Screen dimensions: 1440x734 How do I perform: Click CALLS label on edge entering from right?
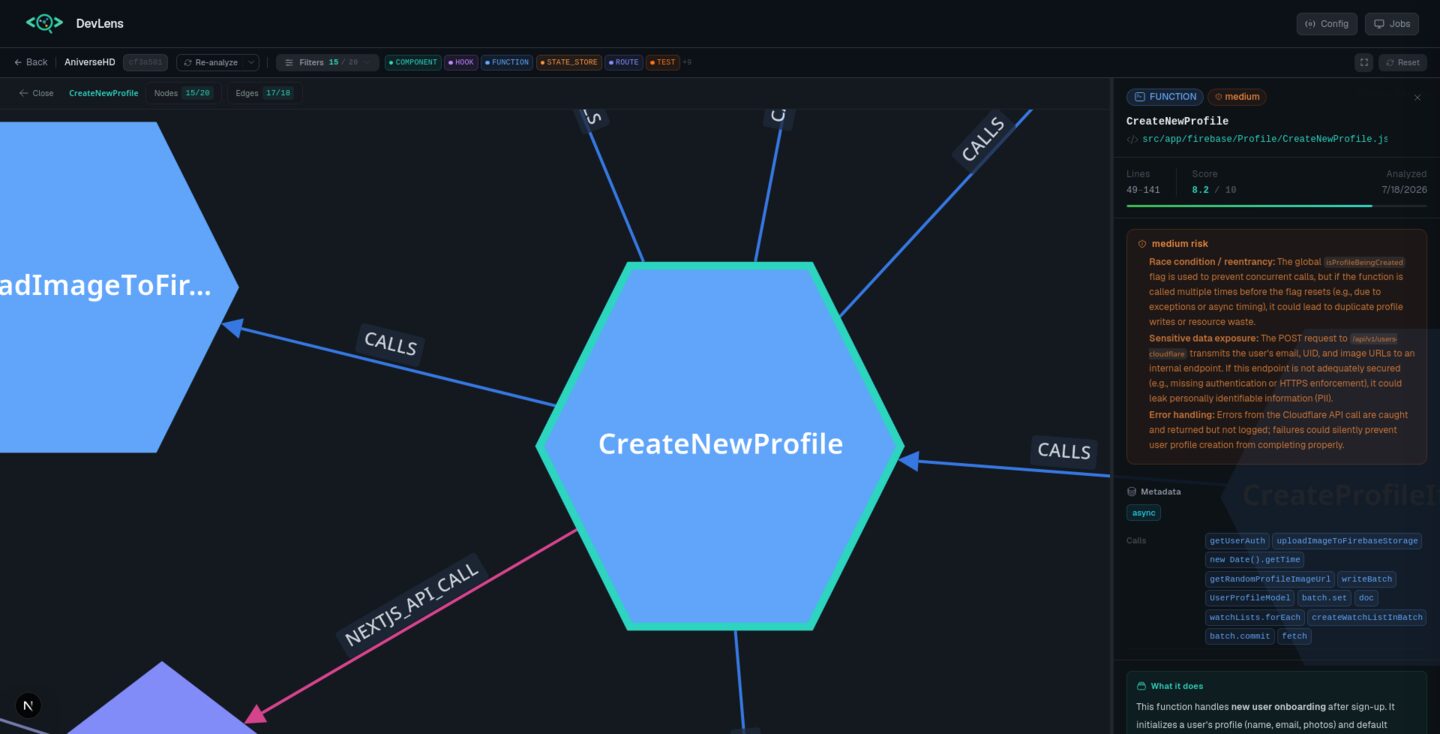coord(1065,451)
